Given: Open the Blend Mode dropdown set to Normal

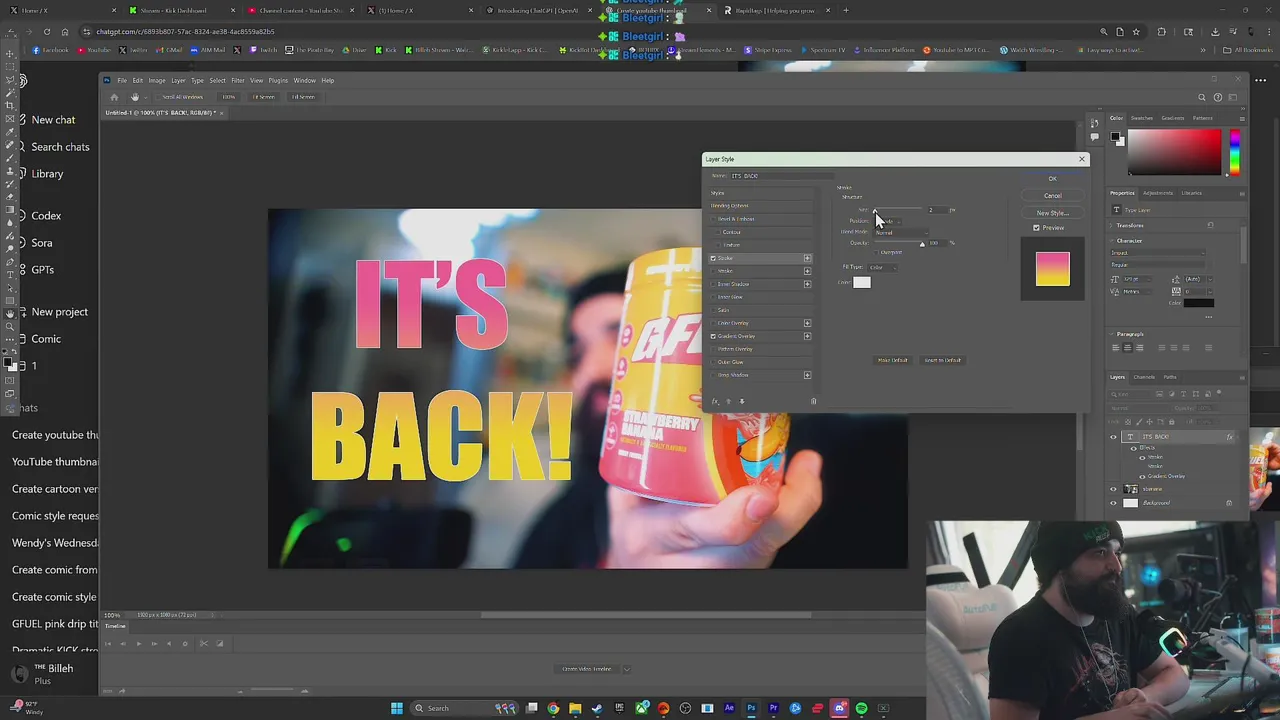Looking at the screenshot, I should point(900,232).
